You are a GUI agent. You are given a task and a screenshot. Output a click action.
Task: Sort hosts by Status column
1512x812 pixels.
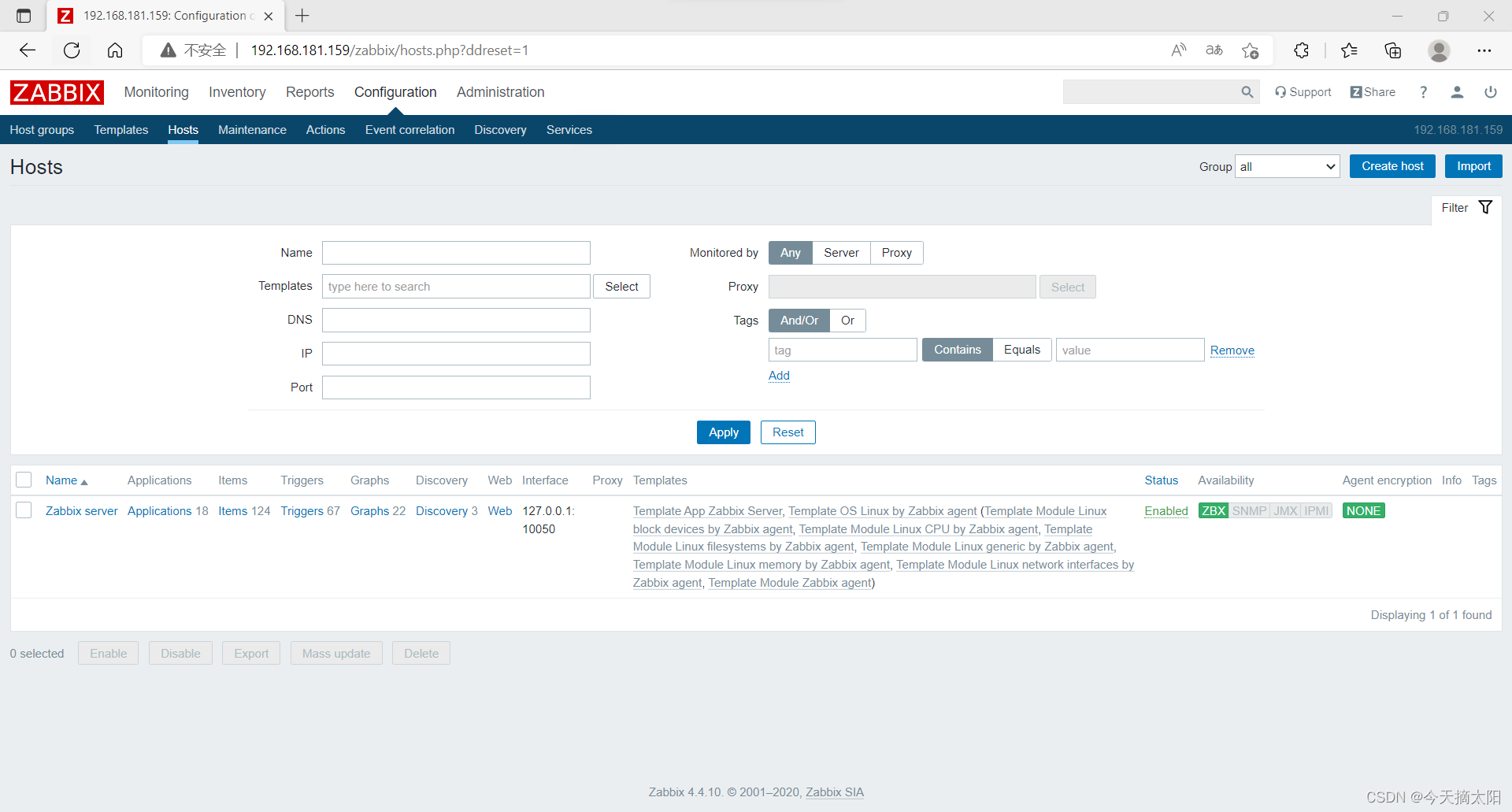coord(1162,480)
